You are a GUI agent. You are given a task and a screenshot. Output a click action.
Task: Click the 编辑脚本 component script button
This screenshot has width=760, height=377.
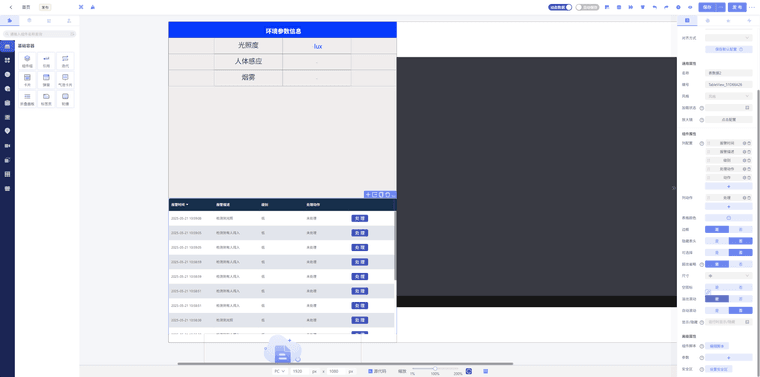[717, 346]
